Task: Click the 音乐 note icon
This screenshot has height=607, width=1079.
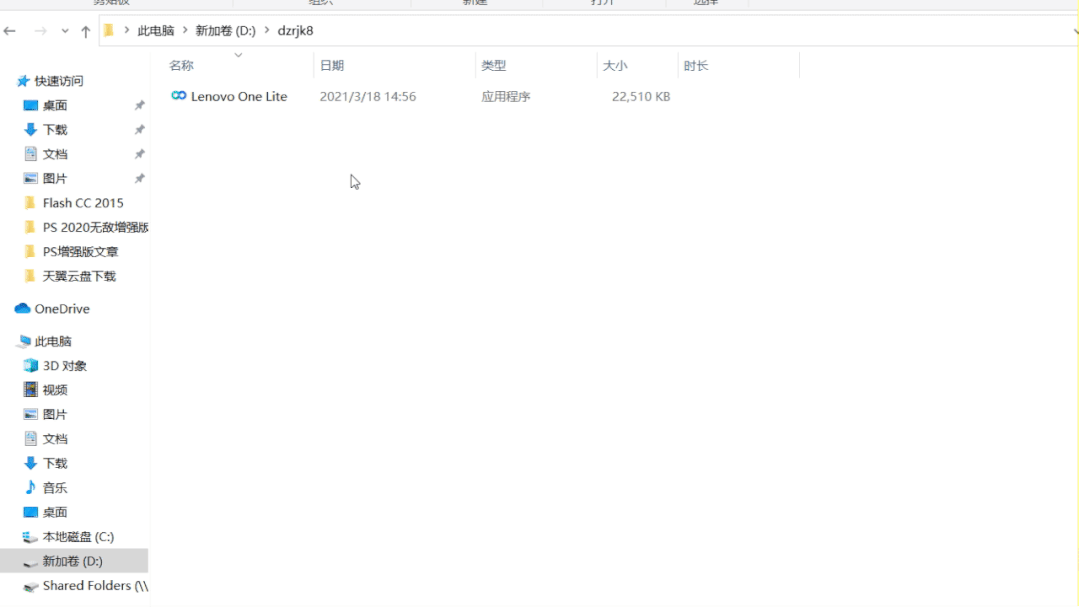Action: (30, 487)
